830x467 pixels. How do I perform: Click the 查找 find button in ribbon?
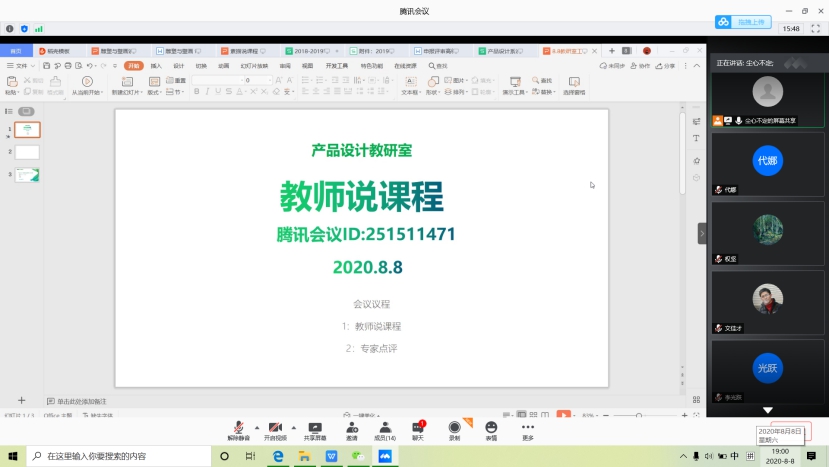coord(542,80)
